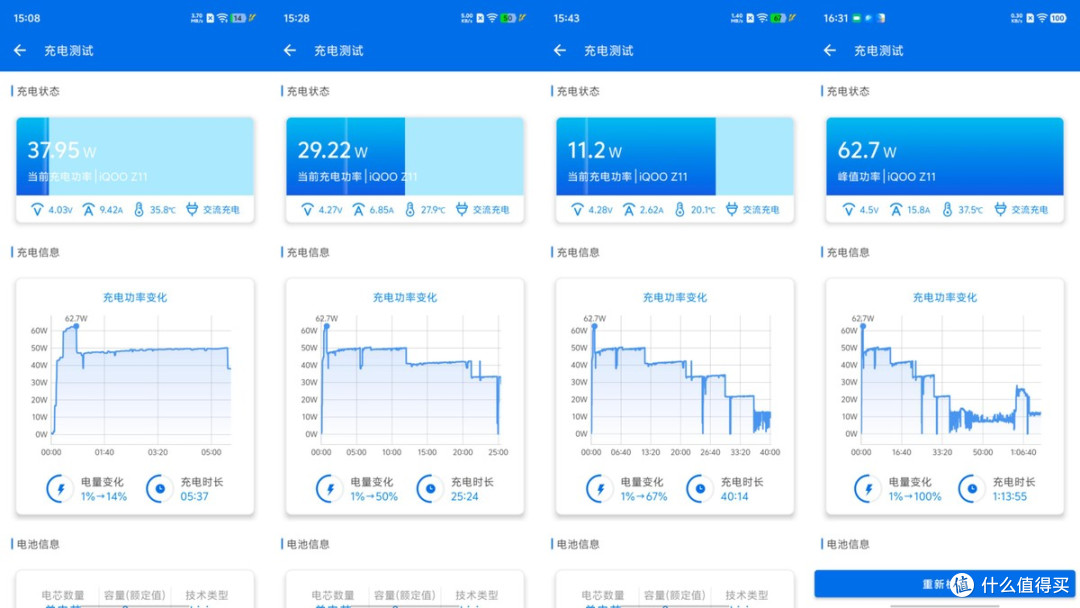The height and width of the screenshot is (608, 1080).
Task: Tap clock icon next to 05:37 duration
Action: 160,489
